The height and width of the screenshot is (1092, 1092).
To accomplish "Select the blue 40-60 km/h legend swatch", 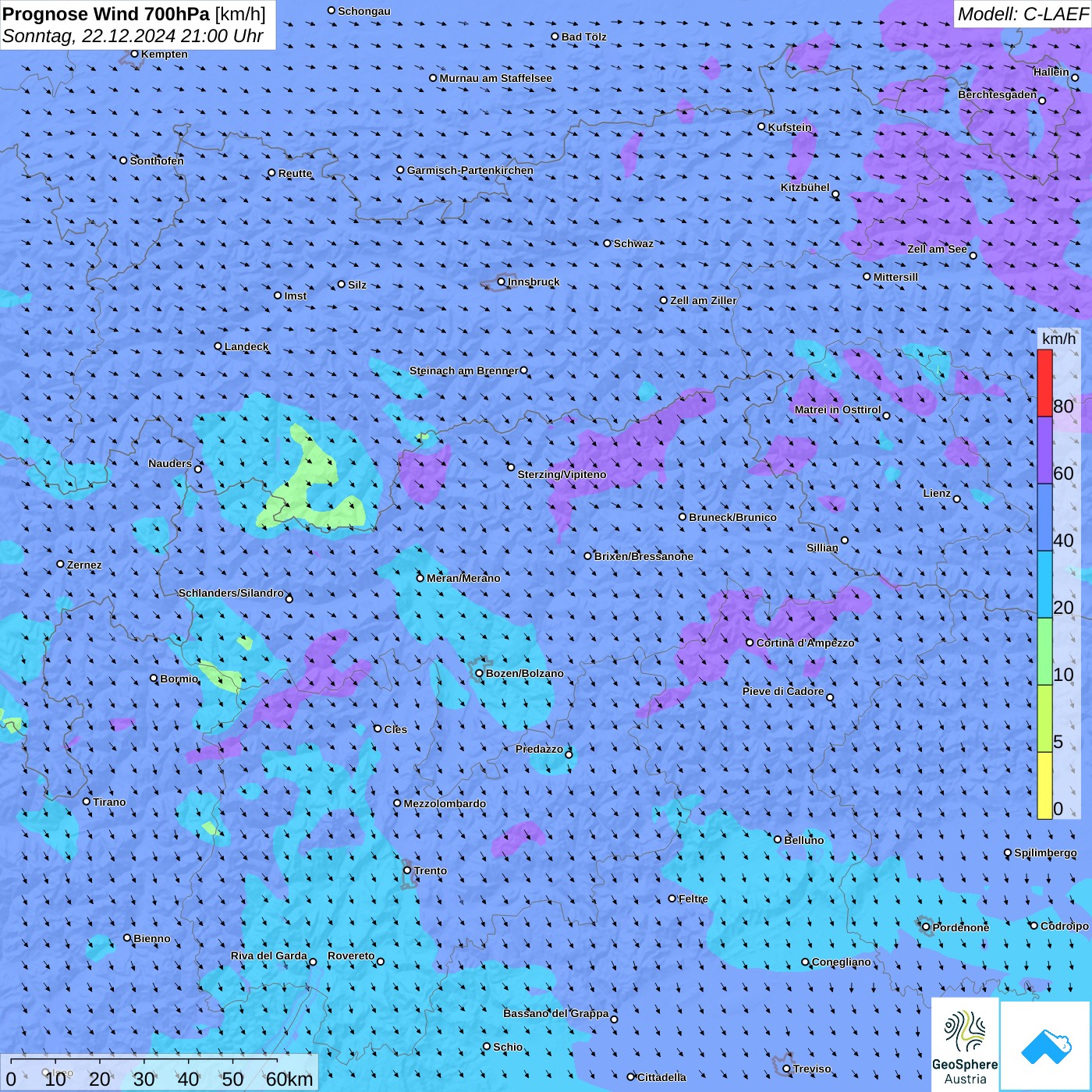I will coord(1044,518).
